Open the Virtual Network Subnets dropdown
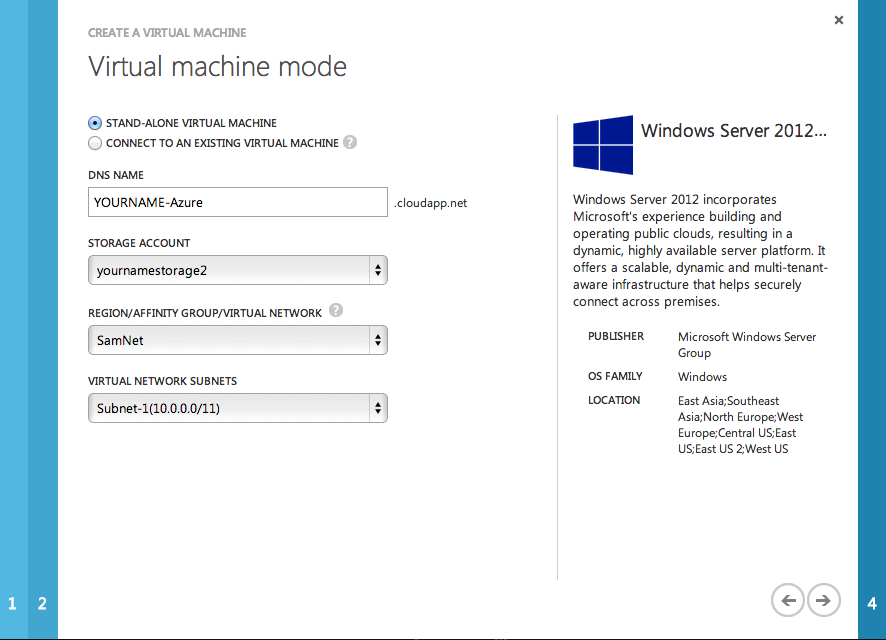This screenshot has width=886, height=640. (x=237, y=408)
